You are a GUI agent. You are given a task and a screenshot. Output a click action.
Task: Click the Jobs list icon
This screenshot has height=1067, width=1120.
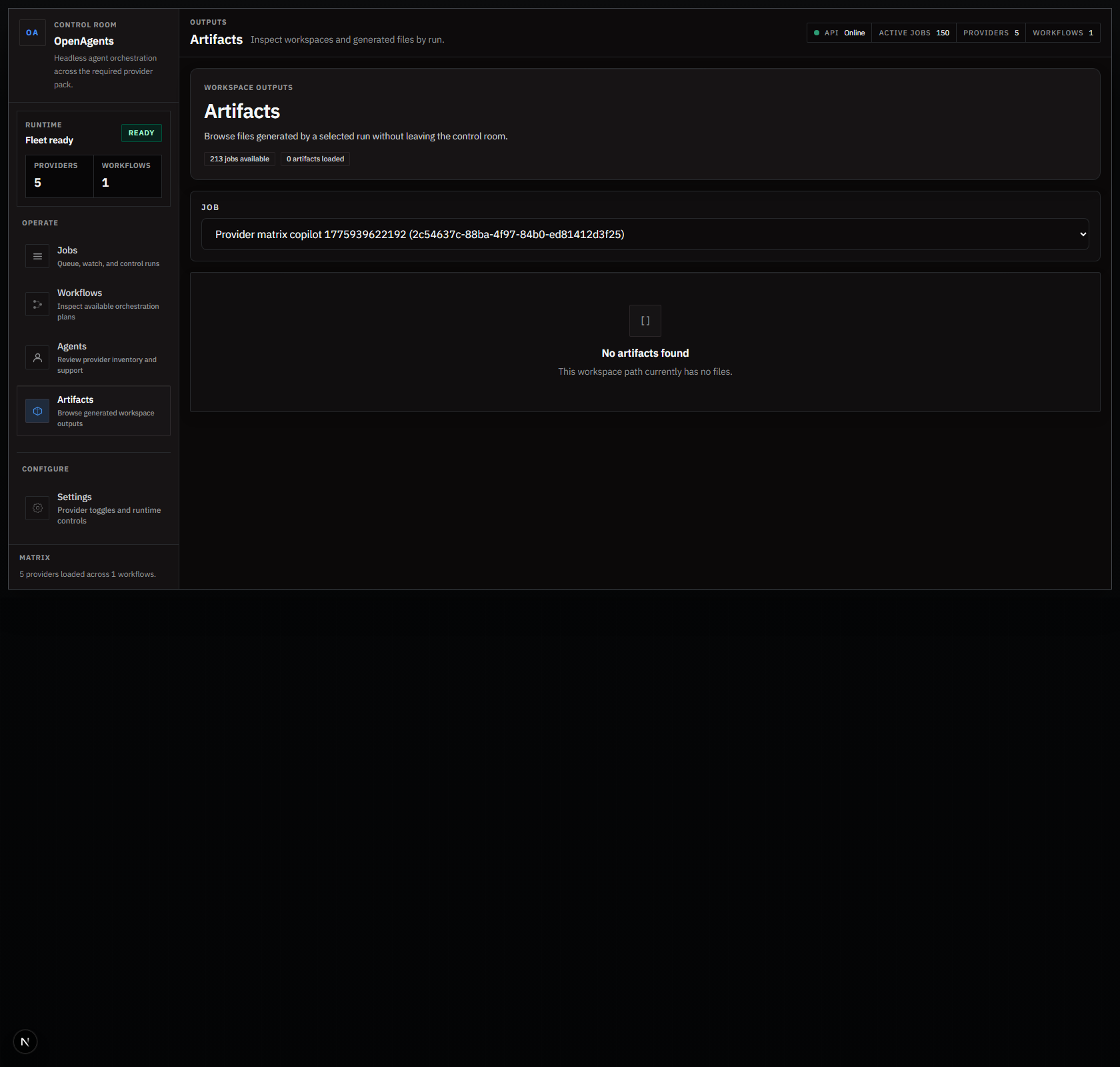point(37,256)
